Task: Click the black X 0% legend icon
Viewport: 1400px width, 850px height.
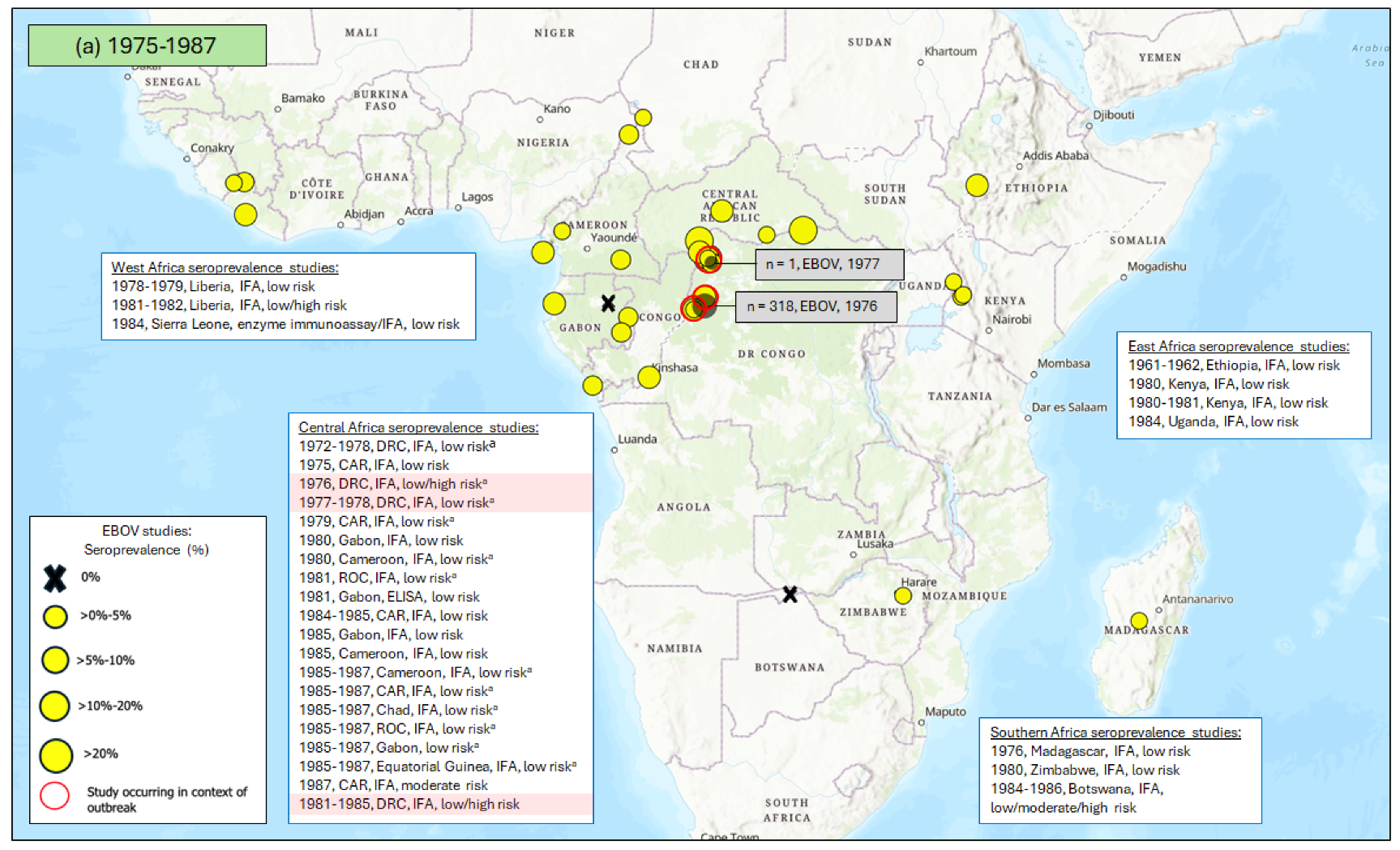Action: tap(55, 578)
